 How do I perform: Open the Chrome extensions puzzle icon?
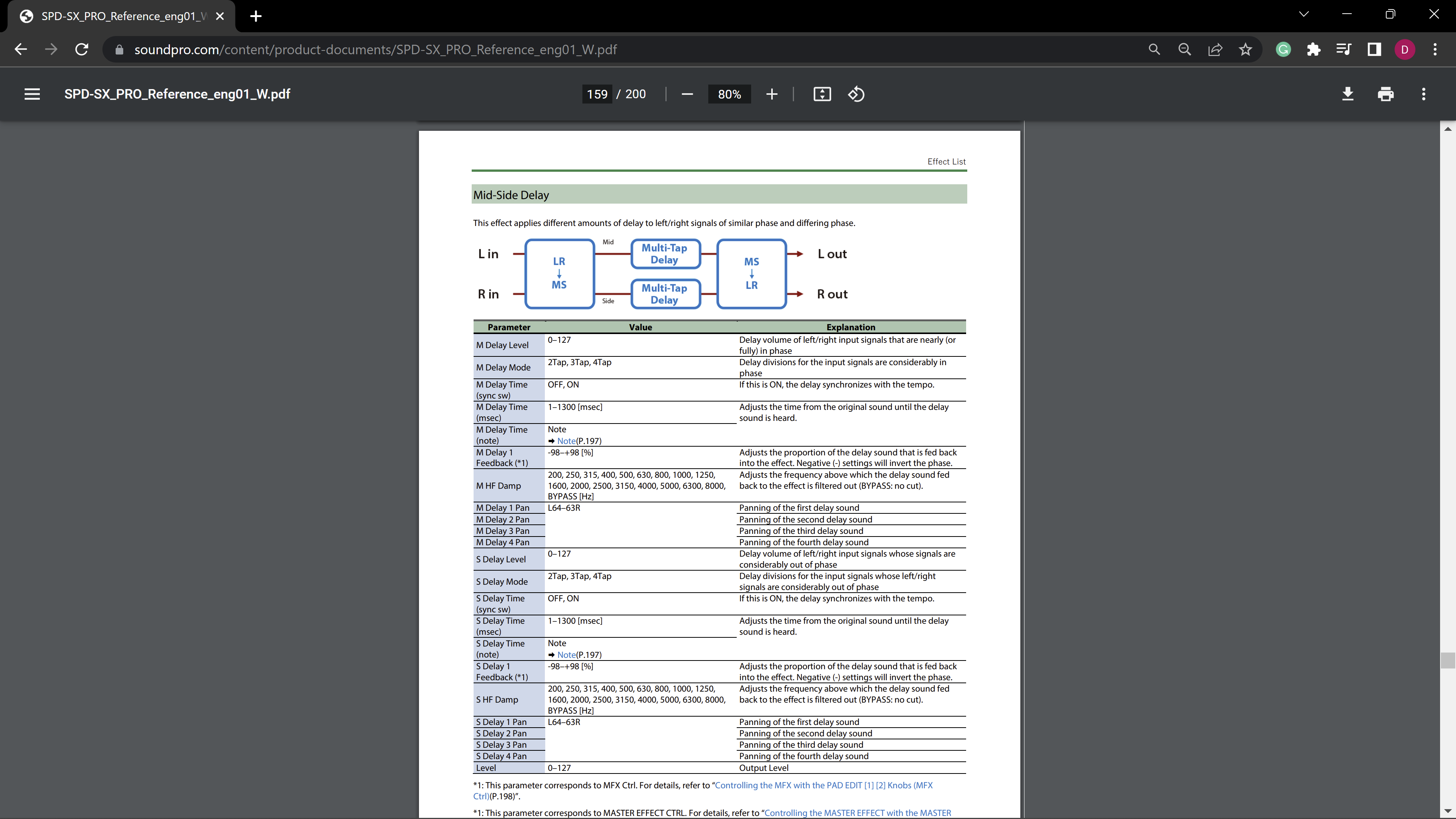coord(1313,50)
